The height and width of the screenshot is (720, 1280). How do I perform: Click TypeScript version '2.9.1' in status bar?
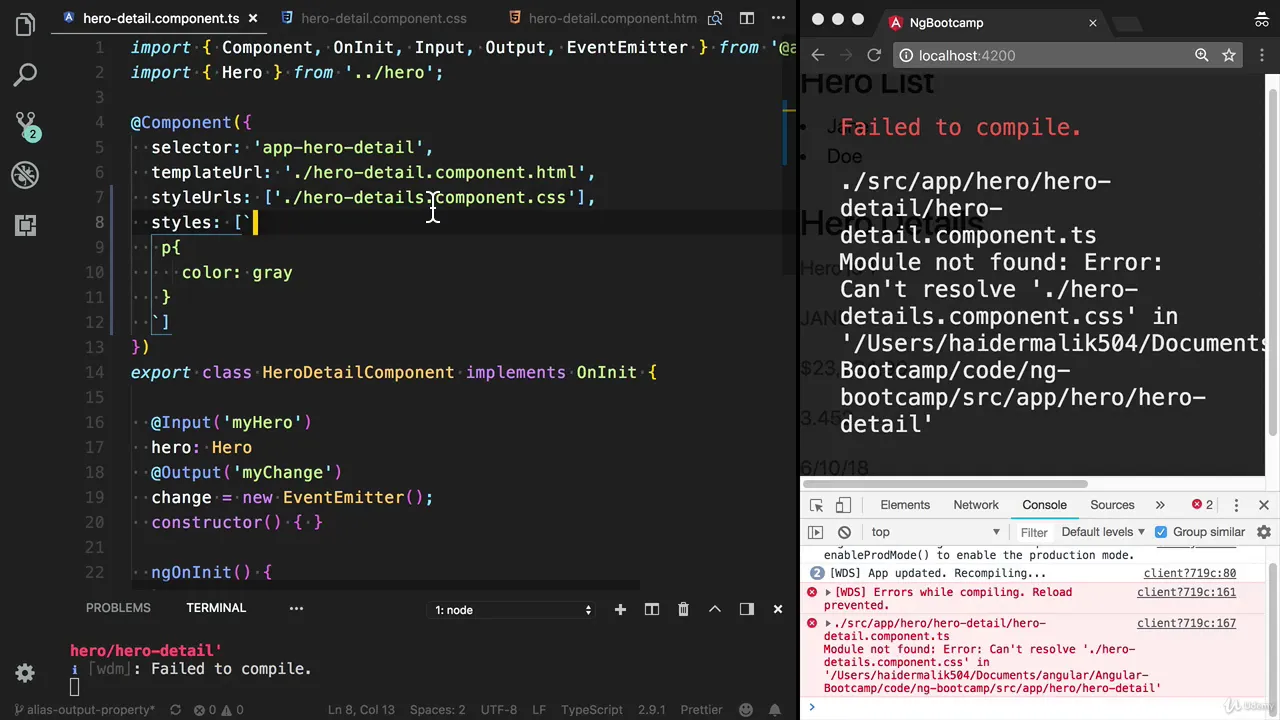click(x=652, y=710)
